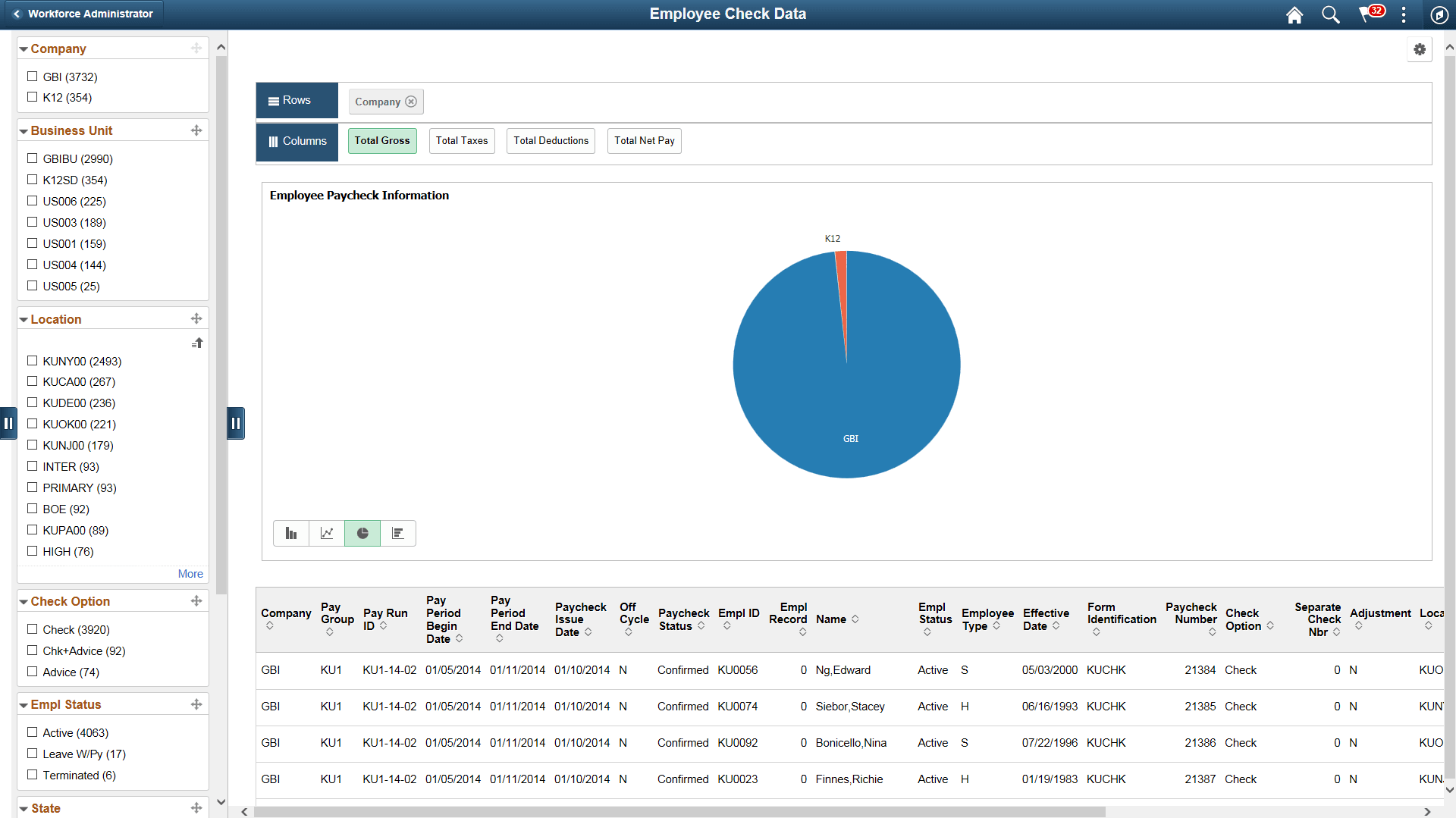This screenshot has height=818, width=1456.
Task: Enable the Active employee status filter
Action: tap(32, 732)
